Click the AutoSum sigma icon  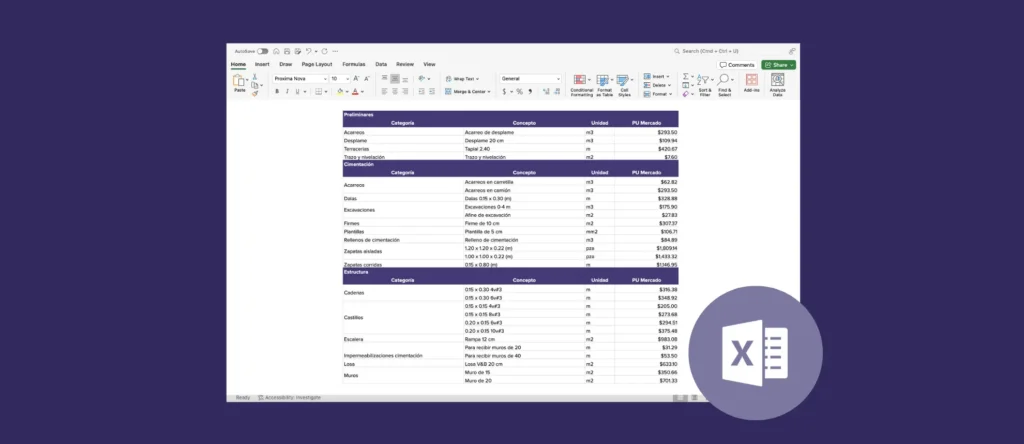(x=686, y=76)
